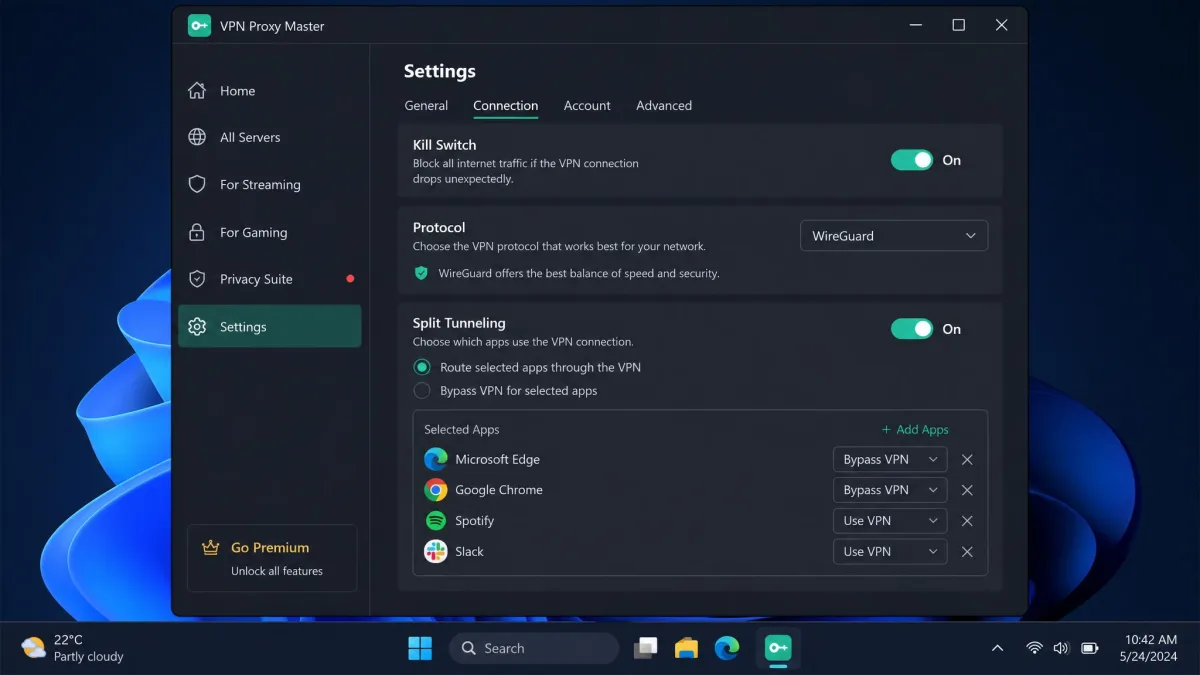Remove Slack from selected apps
The width and height of the screenshot is (1200, 675).
pos(967,552)
